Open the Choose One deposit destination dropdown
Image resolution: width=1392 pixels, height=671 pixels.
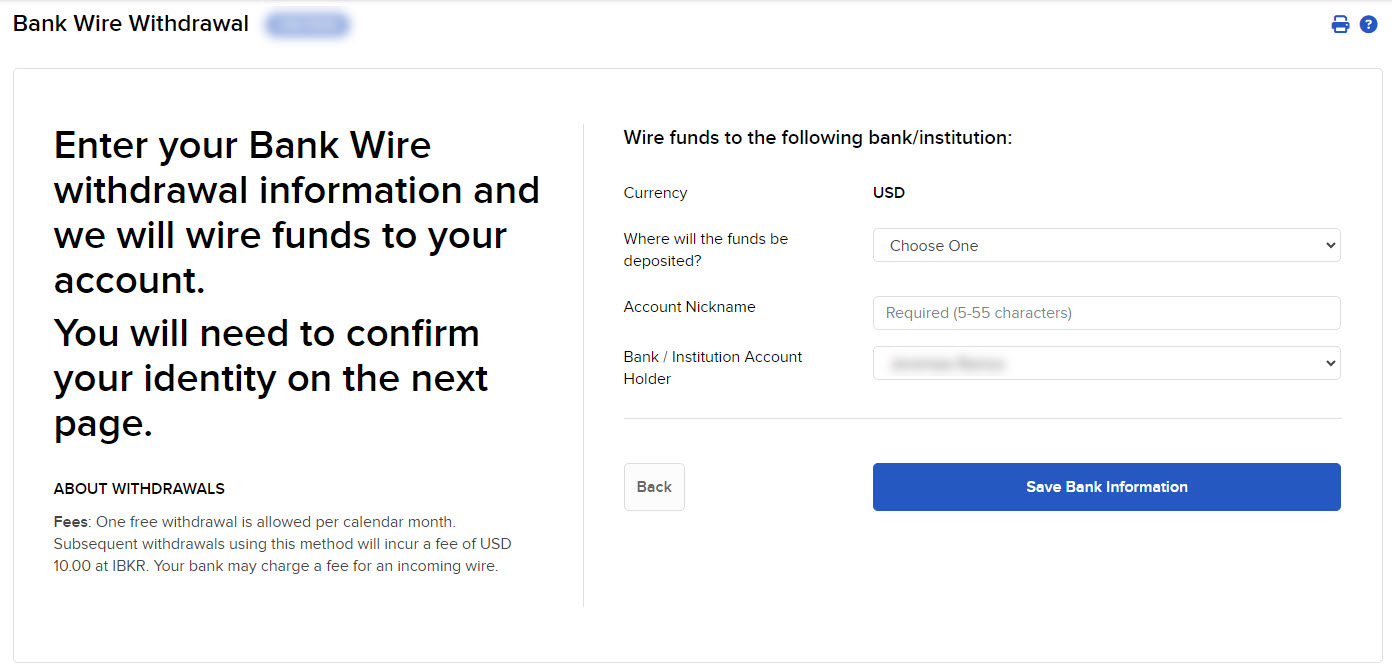1106,245
